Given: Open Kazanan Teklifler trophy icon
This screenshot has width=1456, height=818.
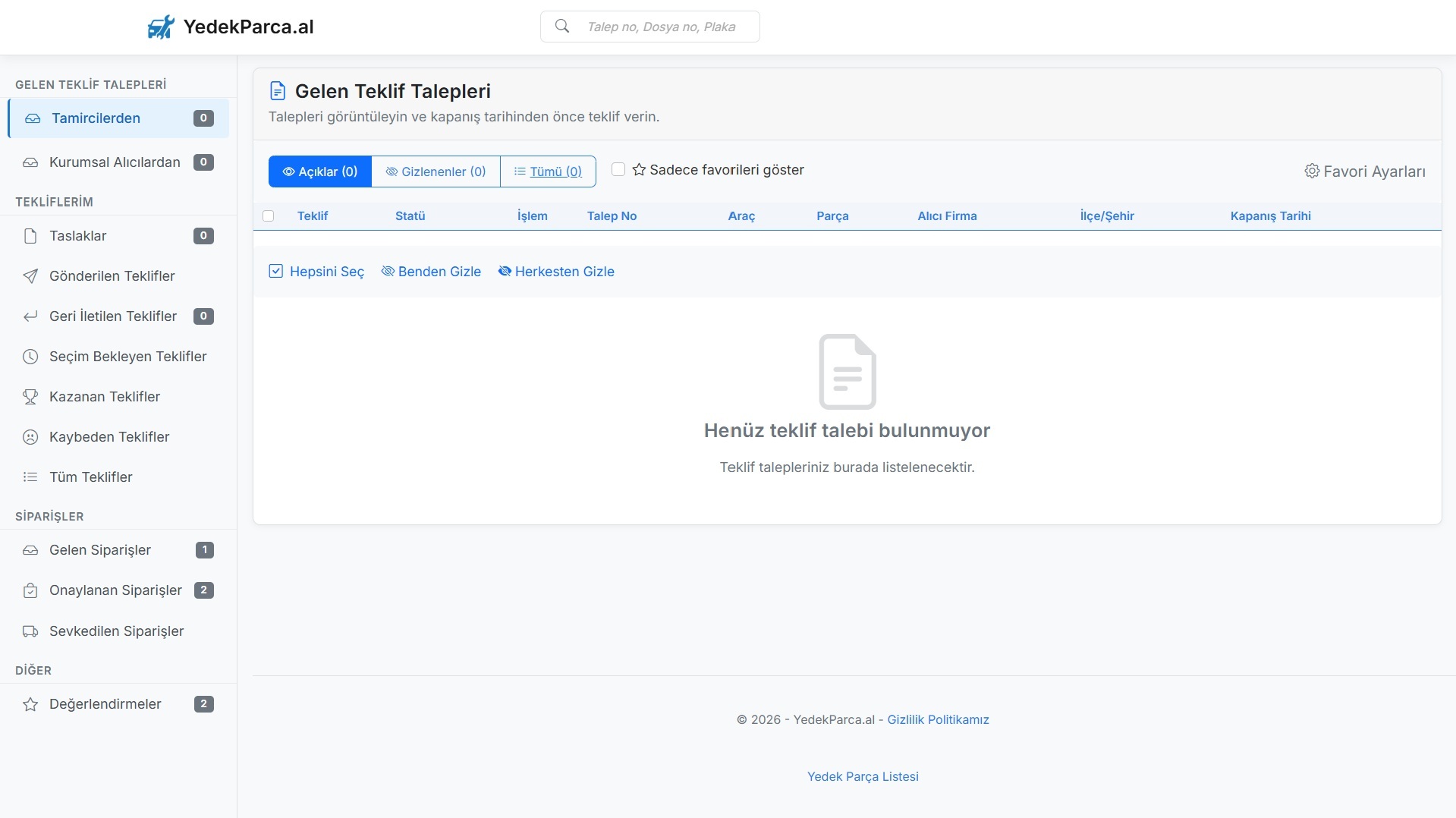Looking at the screenshot, I should pyautogui.click(x=30, y=397).
